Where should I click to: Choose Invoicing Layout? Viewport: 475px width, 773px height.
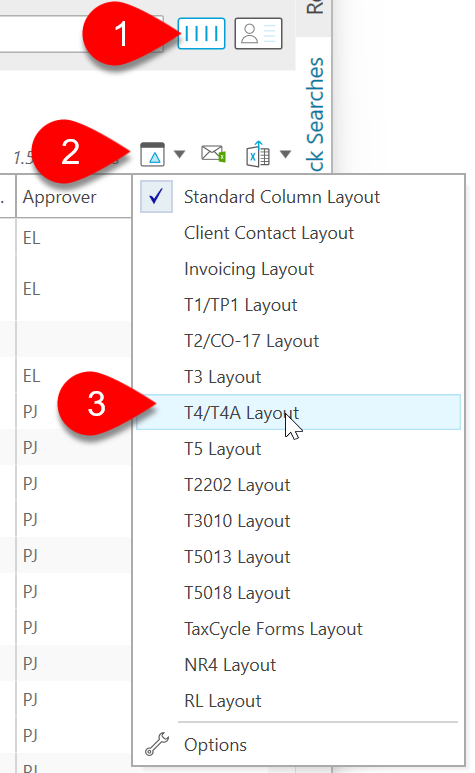[x=299, y=269]
